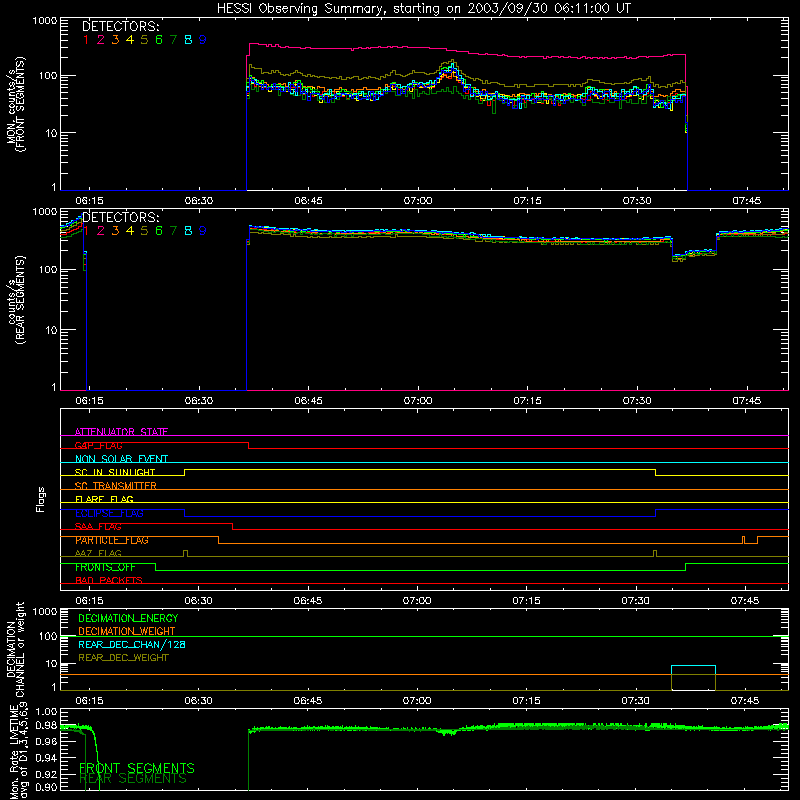Select olive detector 5 in front segments legend
This screenshot has height=800, width=800.
144,40
